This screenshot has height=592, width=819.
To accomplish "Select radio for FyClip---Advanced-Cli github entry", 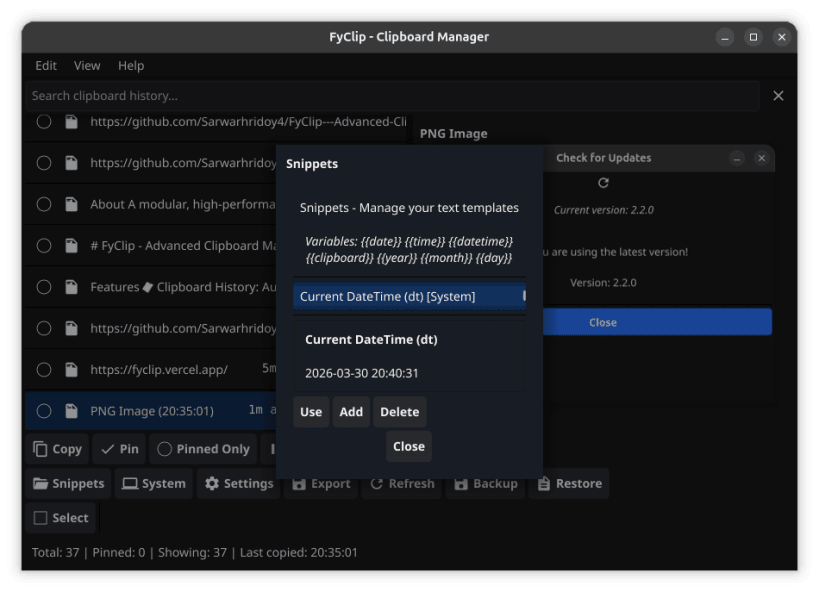I will click(44, 122).
